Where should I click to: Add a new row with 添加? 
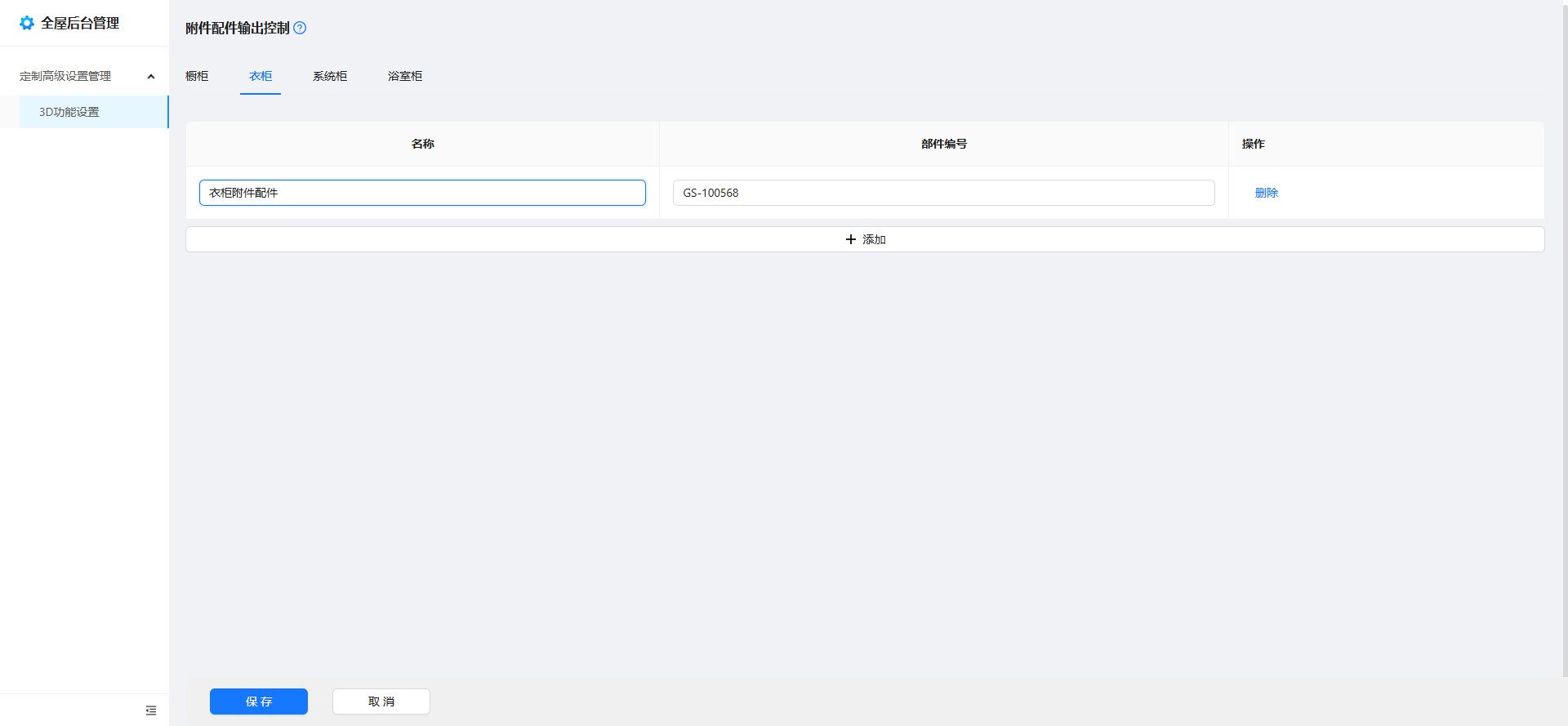(865, 239)
